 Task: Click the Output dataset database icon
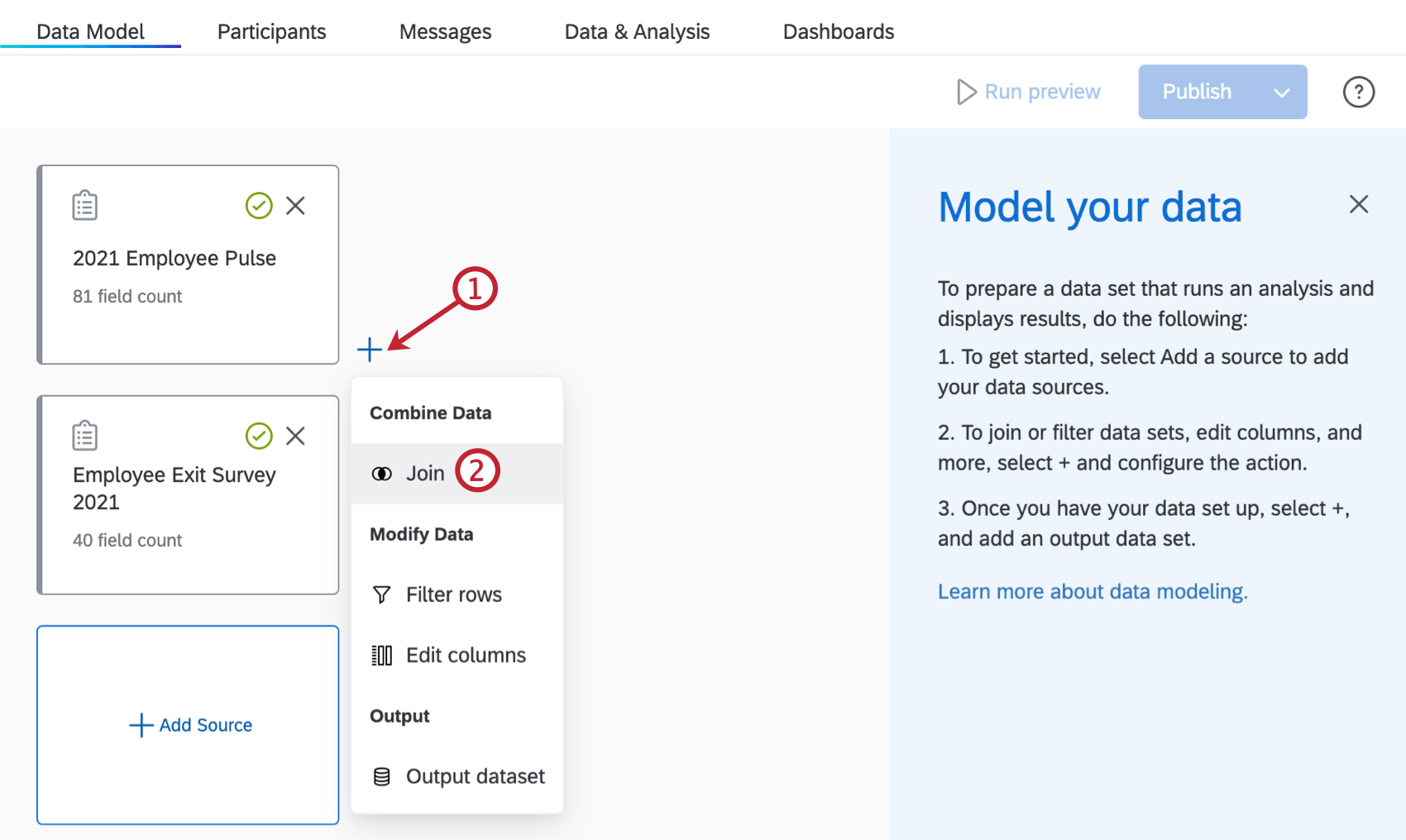pyautogui.click(x=381, y=776)
